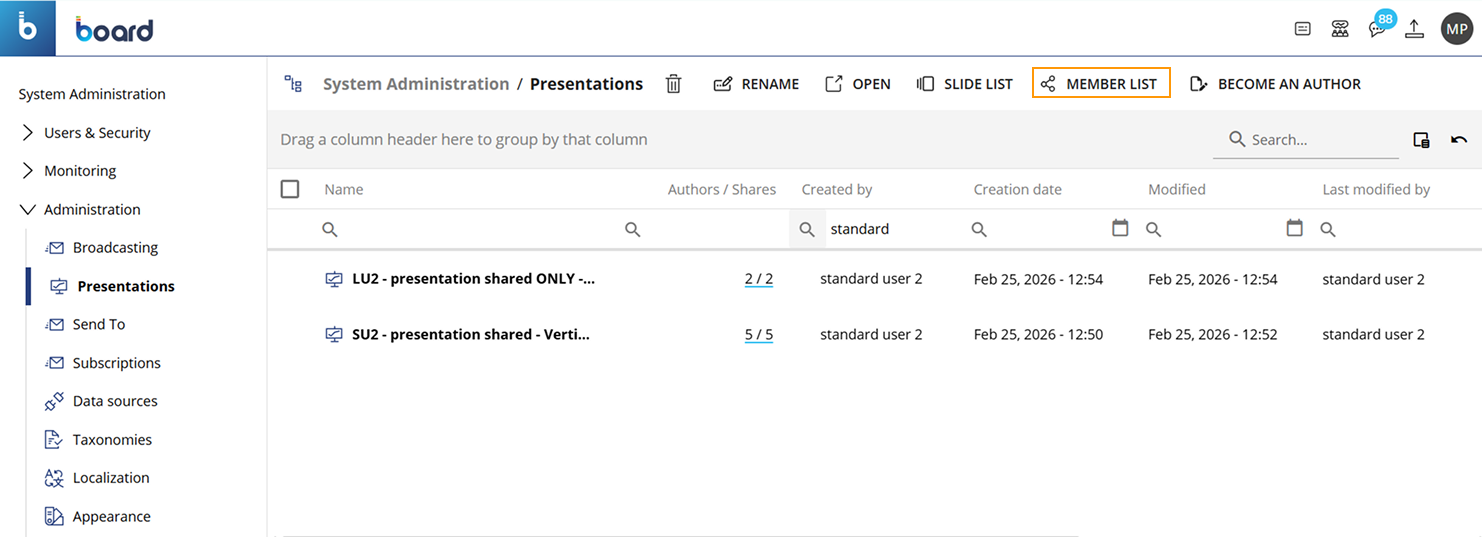Click SLIDE LIST in the toolbar
The width and height of the screenshot is (1482, 537).
pyautogui.click(x=964, y=84)
